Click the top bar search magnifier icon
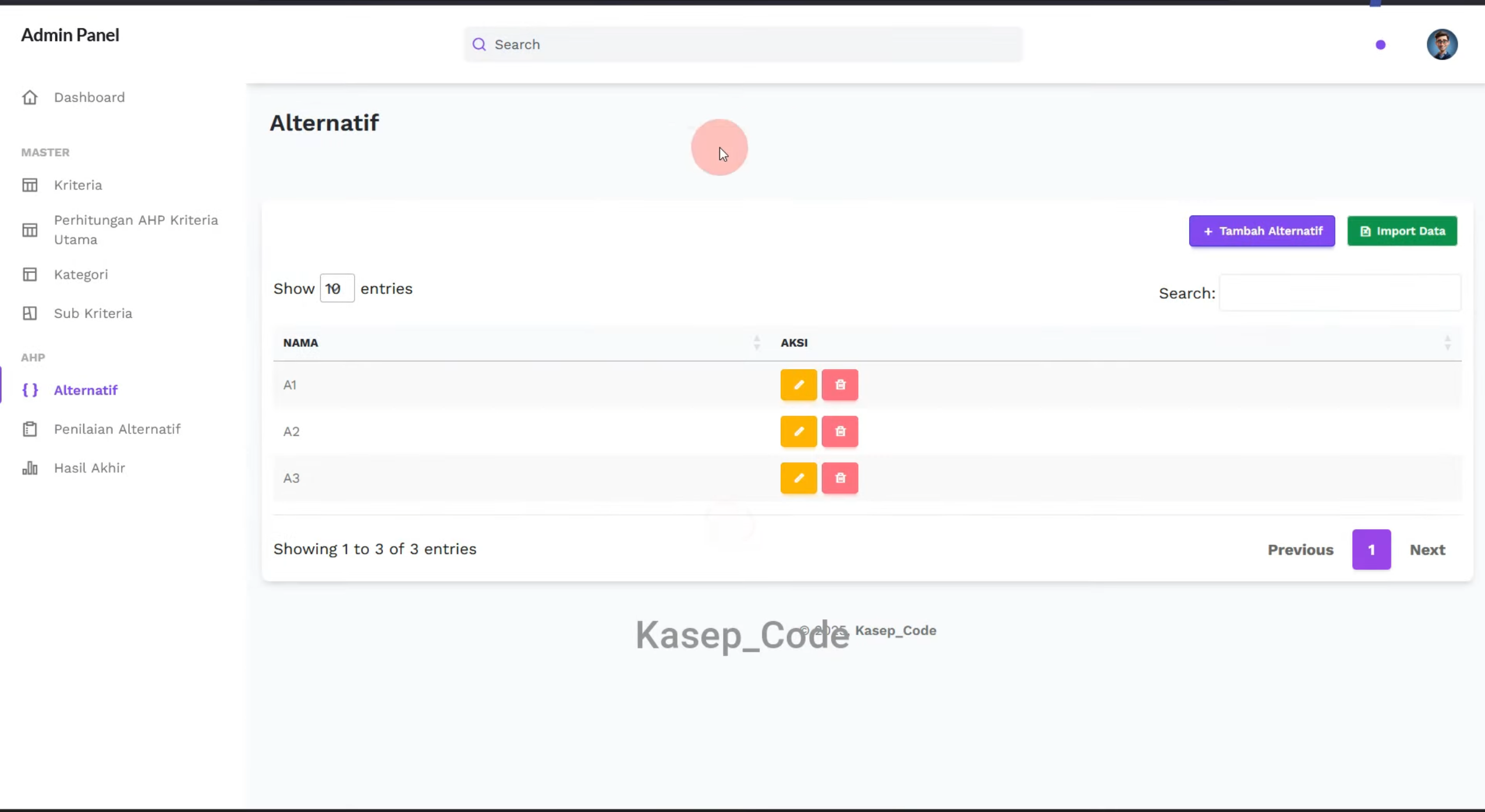The image size is (1485, 812). point(479,44)
